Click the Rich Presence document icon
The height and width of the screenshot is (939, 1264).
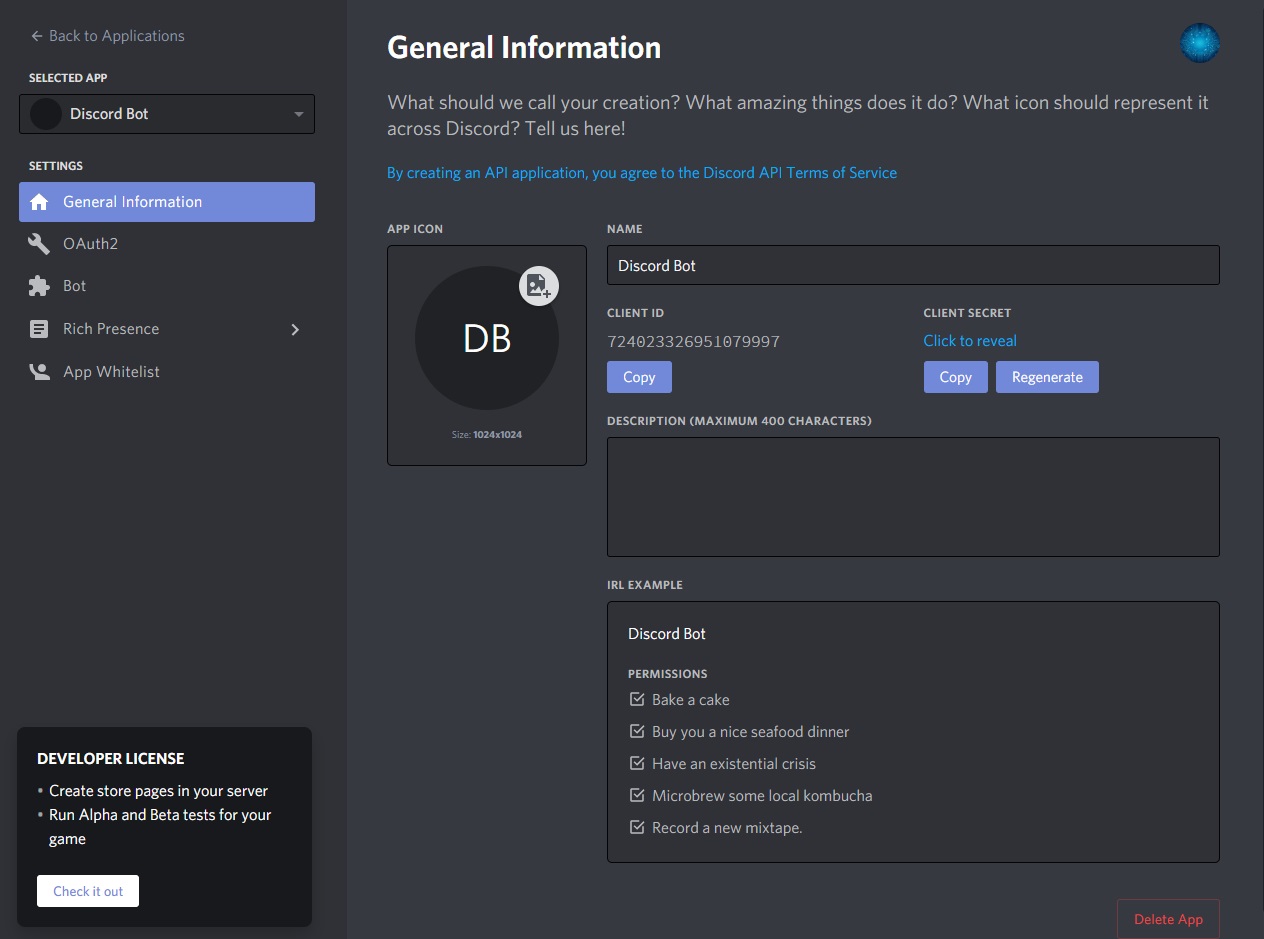tap(39, 329)
